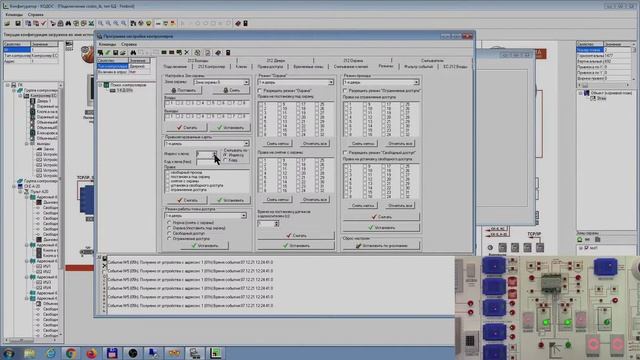Click horizontal scrollbar below main device tree
Screen dimensions: 640x360
[31, 340]
